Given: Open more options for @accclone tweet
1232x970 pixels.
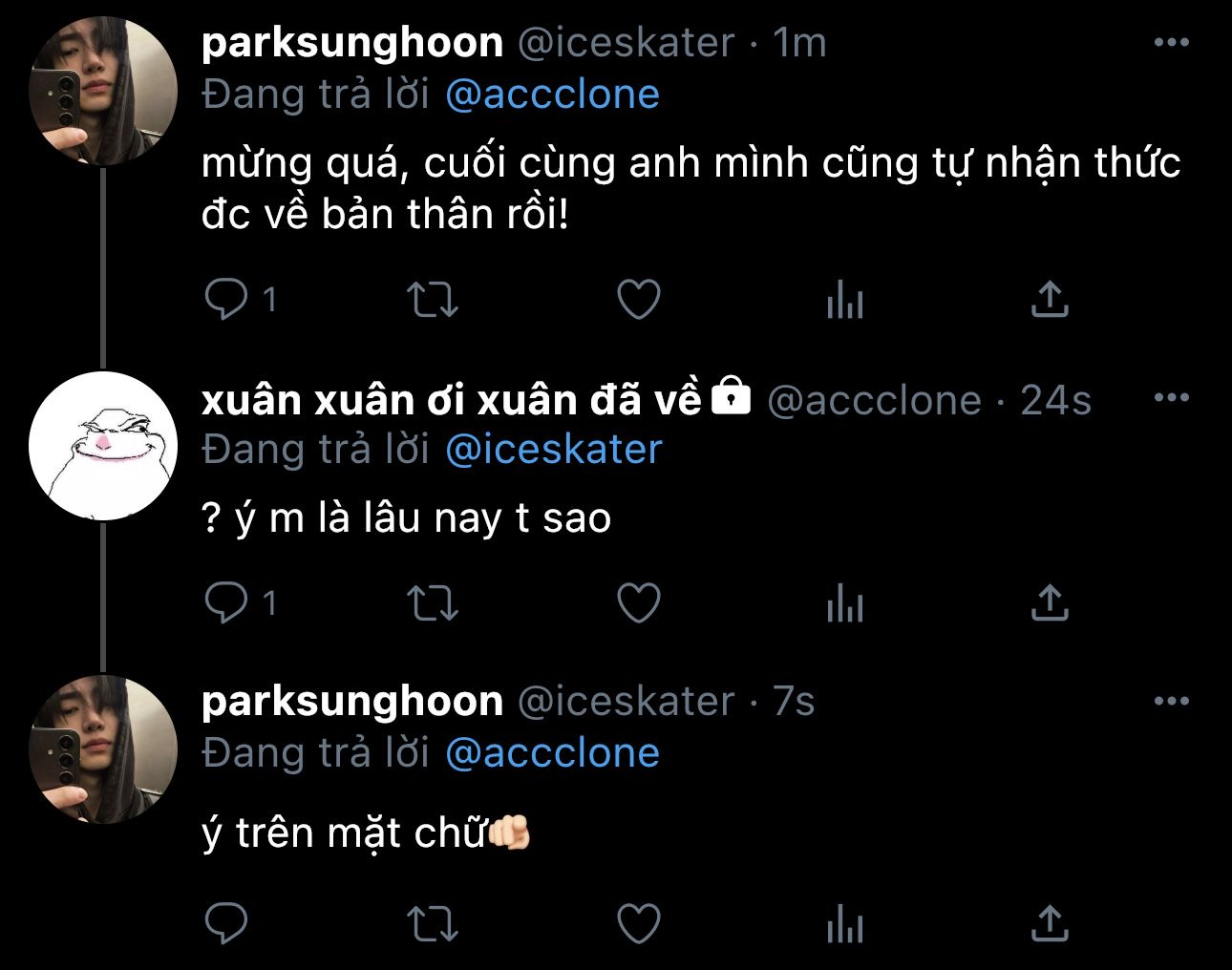Looking at the screenshot, I should point(1172,398).
